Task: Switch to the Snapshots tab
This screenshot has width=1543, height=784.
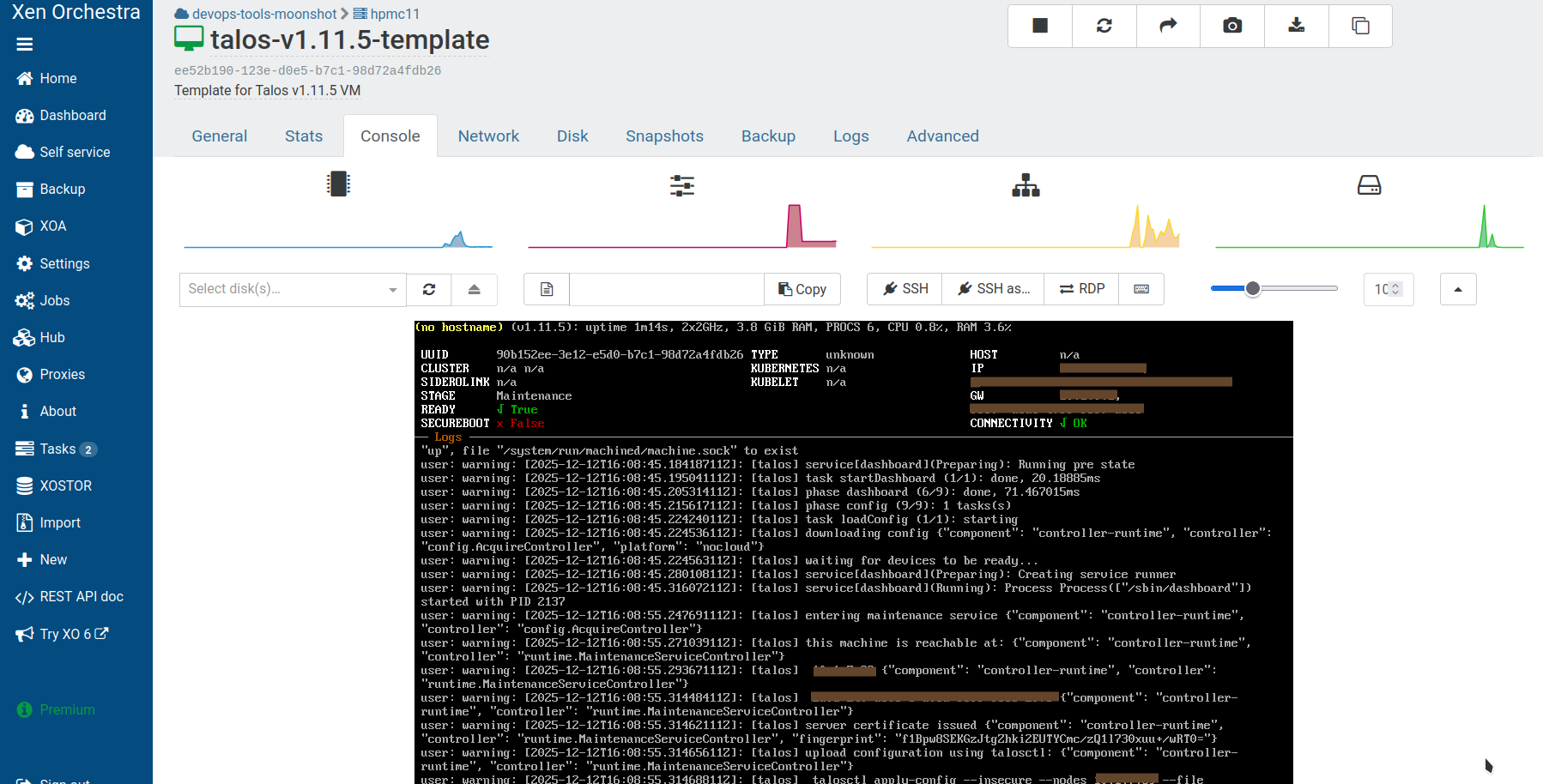Action: [664, 136]
